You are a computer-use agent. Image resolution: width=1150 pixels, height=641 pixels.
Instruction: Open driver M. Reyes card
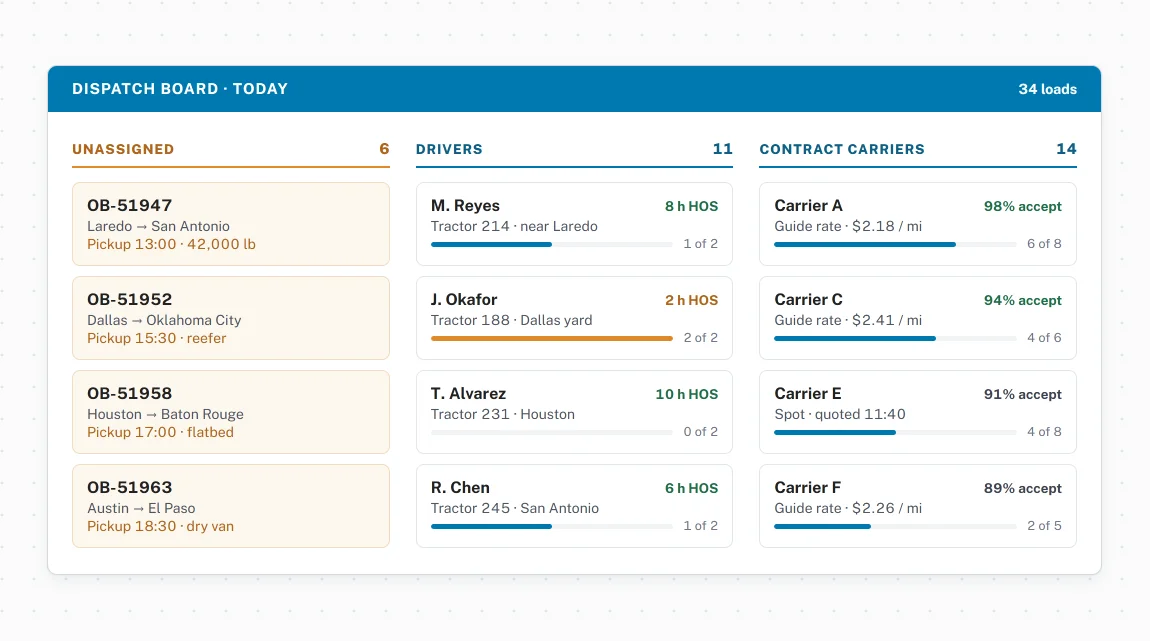point(574,224)
